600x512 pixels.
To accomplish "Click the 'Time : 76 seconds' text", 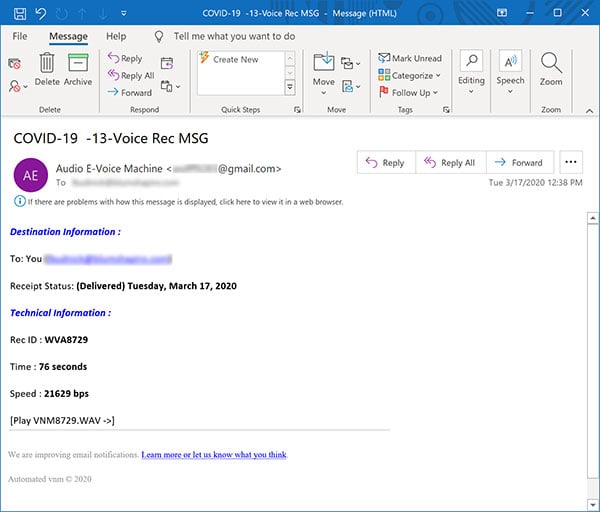I will click(x=49, y=367).
